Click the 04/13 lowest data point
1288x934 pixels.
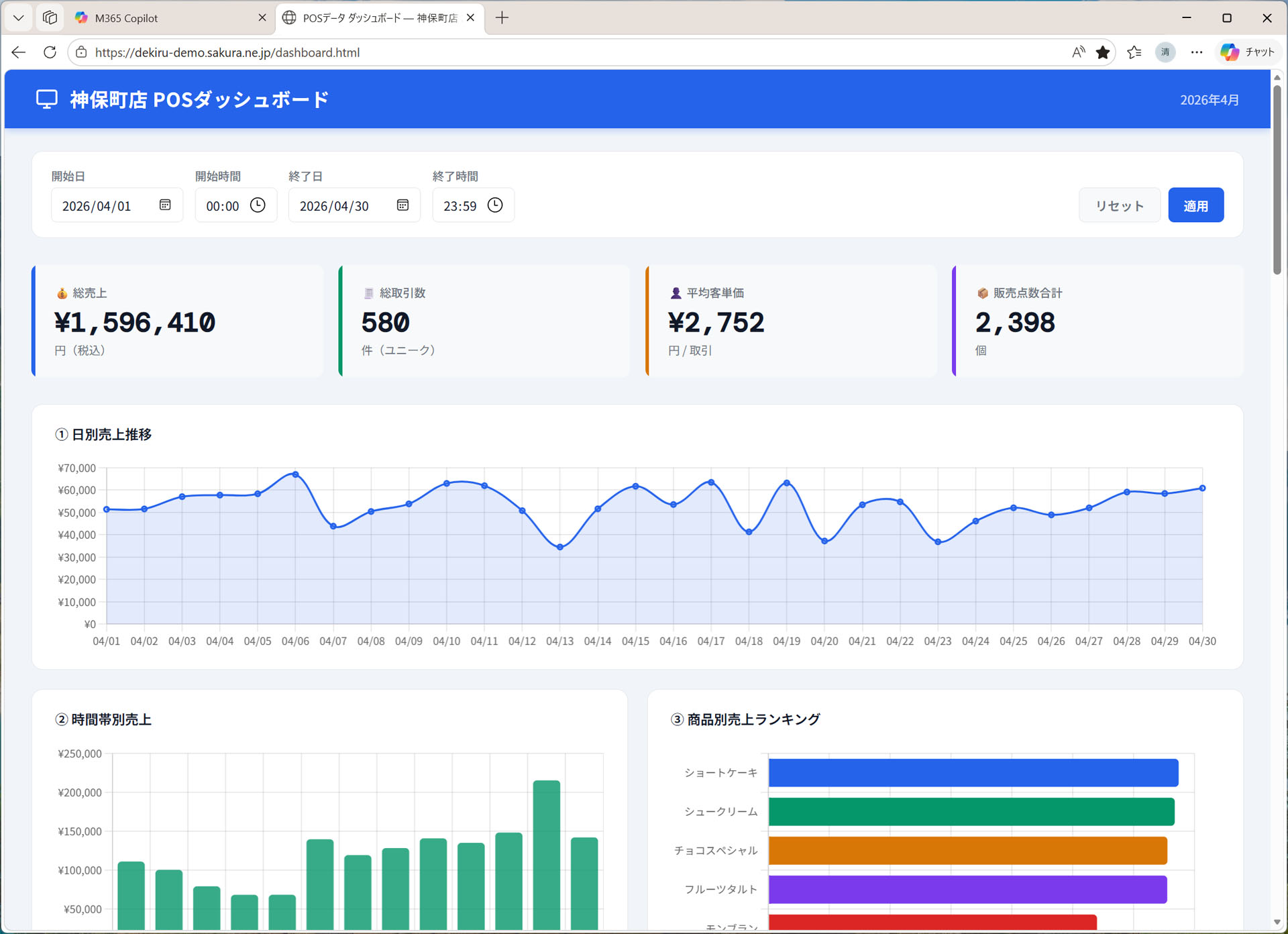point(560,548)
